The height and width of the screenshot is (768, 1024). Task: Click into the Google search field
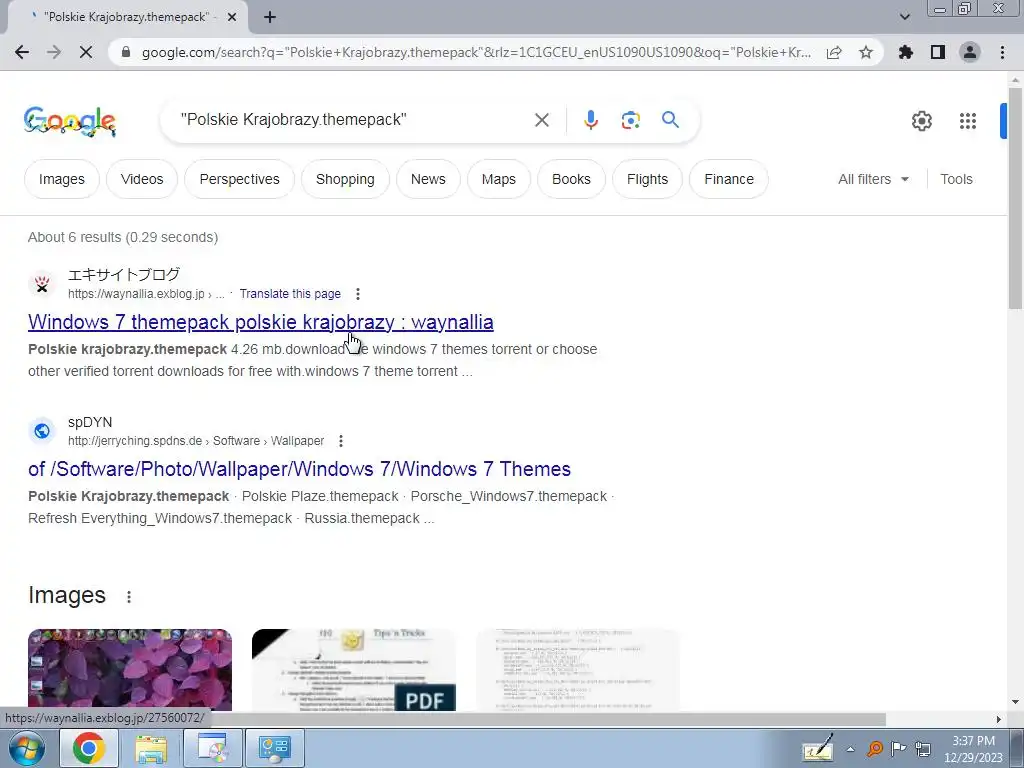(353, 120)
